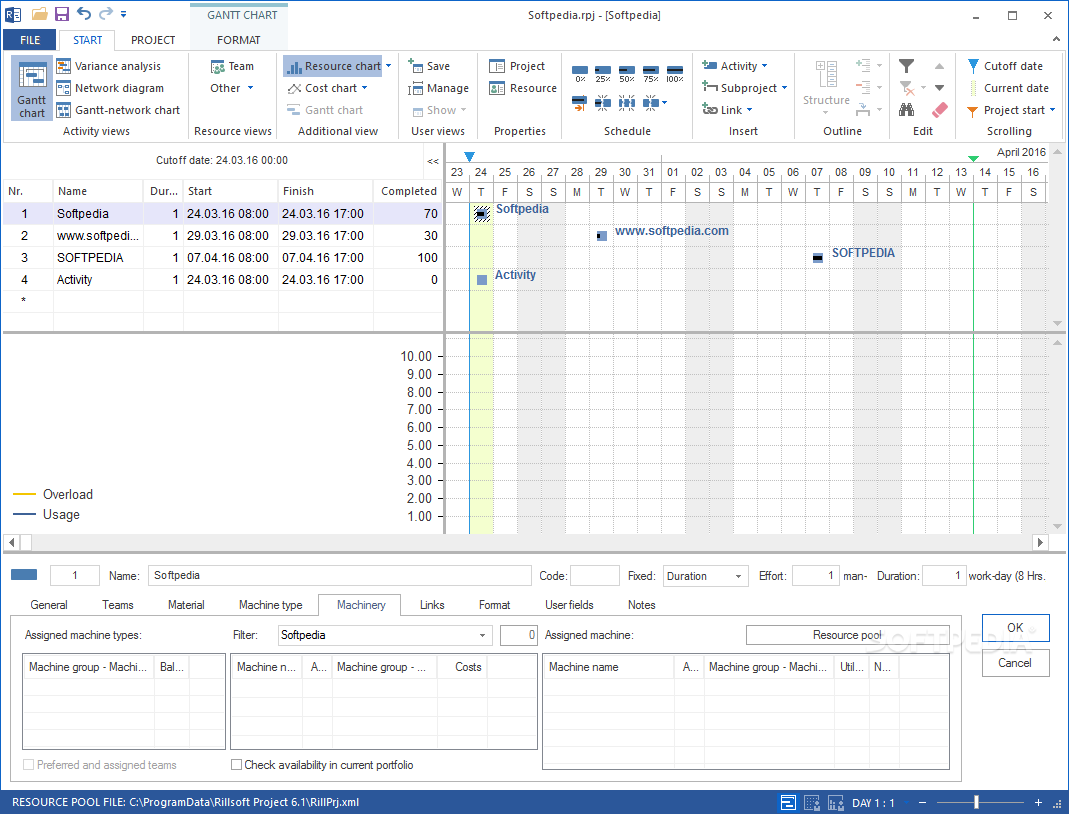
Task: Expand the Other resource views menu
Action: pos(232,88)
